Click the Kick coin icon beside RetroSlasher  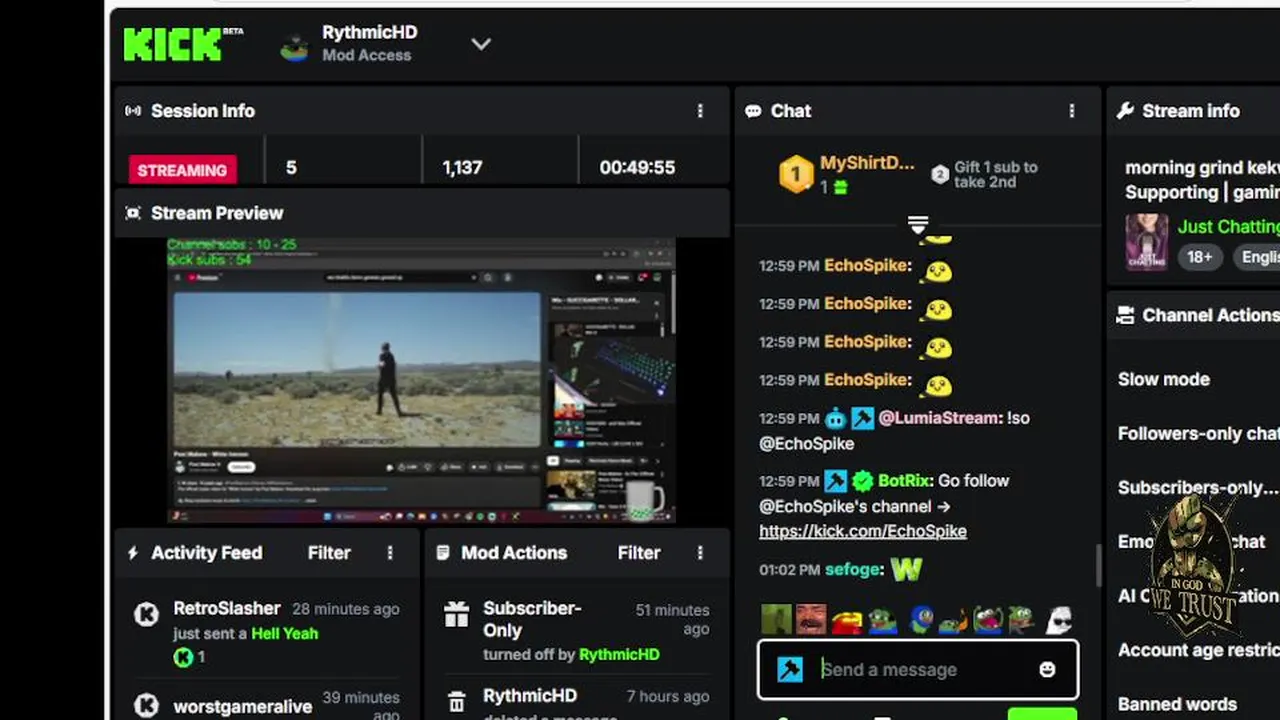182,657
